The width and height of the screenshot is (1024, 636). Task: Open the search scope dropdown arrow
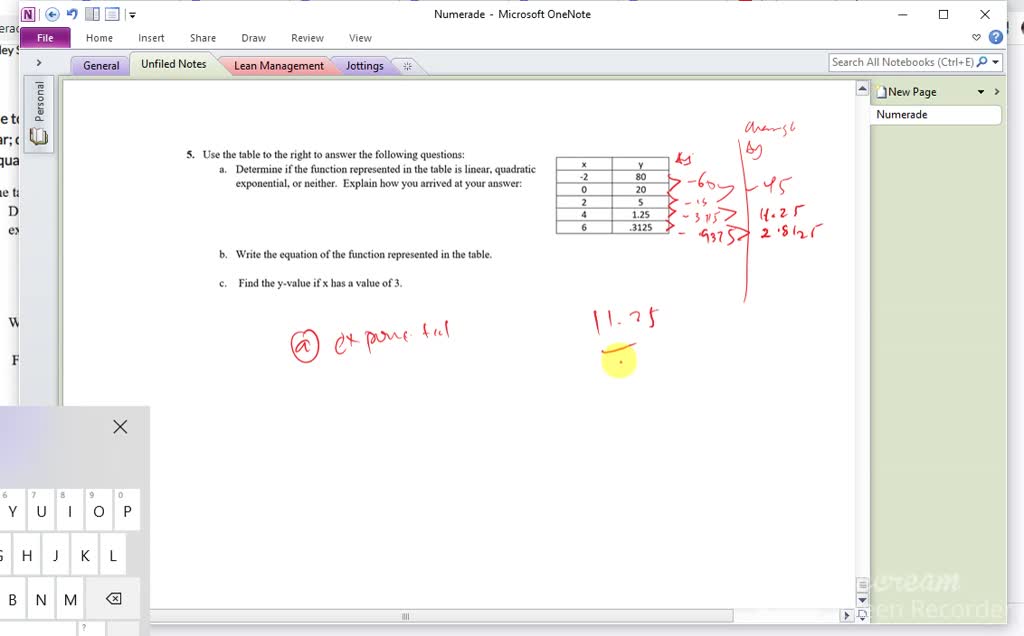point(994,61)
